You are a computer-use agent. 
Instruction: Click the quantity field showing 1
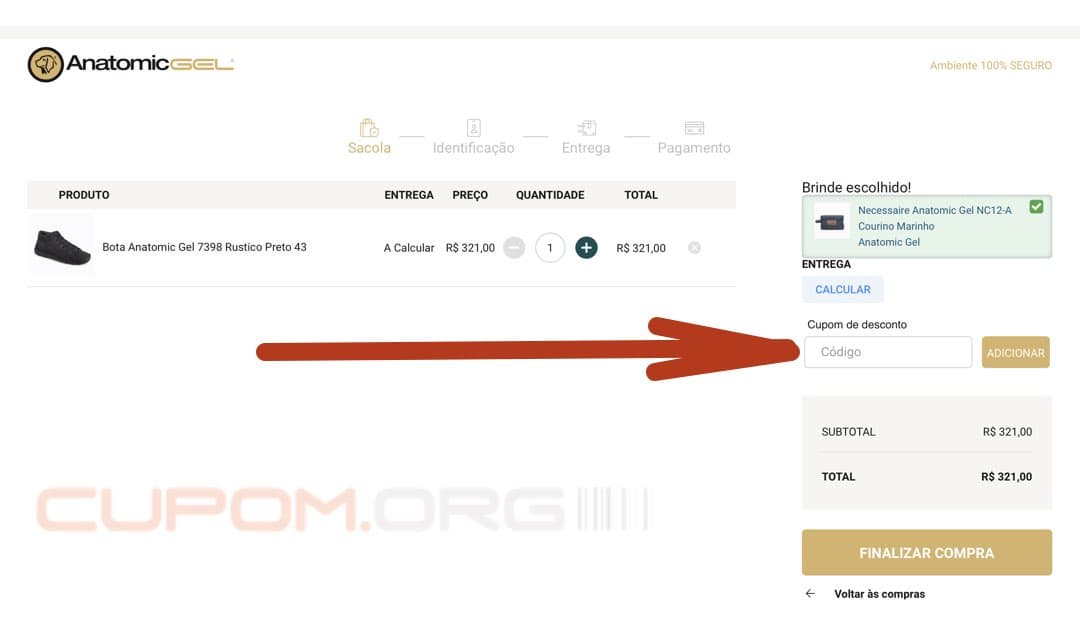click(x=550, y=248)
